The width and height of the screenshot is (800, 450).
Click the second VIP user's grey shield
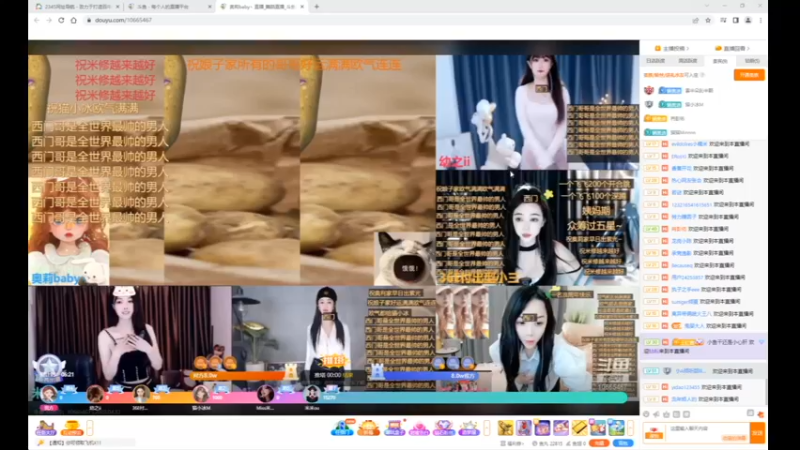648,104
